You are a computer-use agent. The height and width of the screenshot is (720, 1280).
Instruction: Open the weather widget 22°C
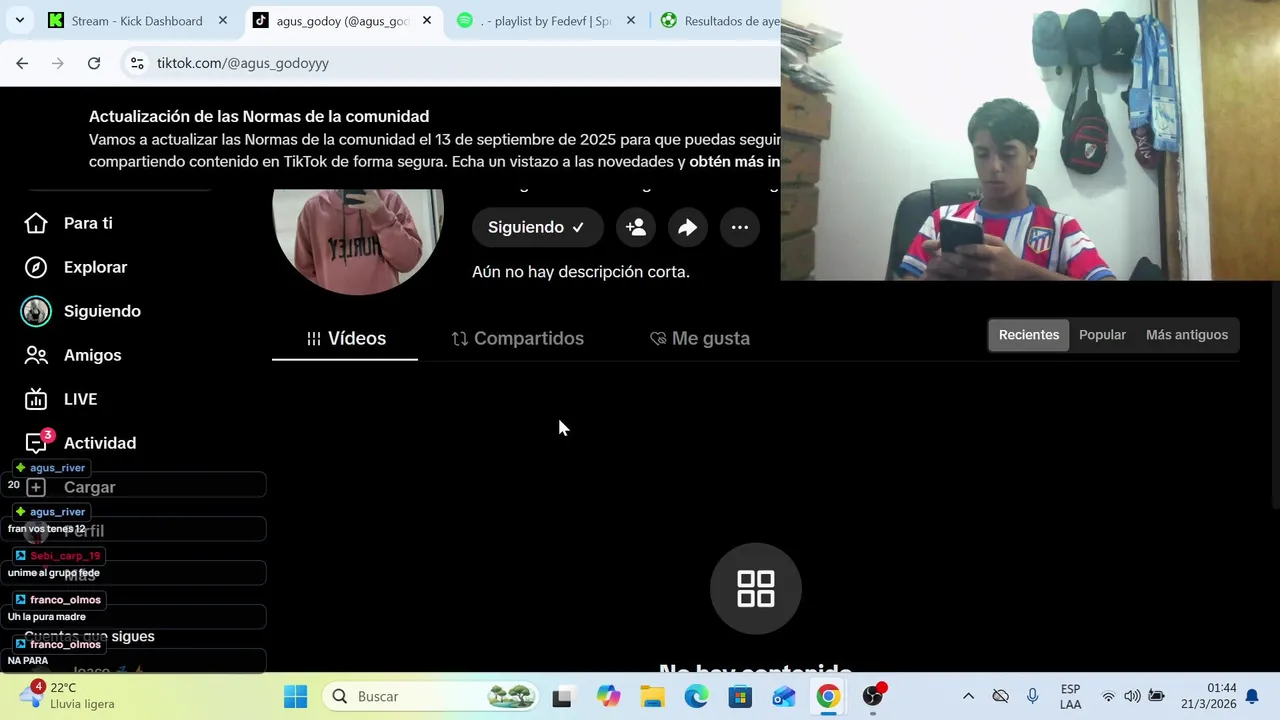[68, 696]
